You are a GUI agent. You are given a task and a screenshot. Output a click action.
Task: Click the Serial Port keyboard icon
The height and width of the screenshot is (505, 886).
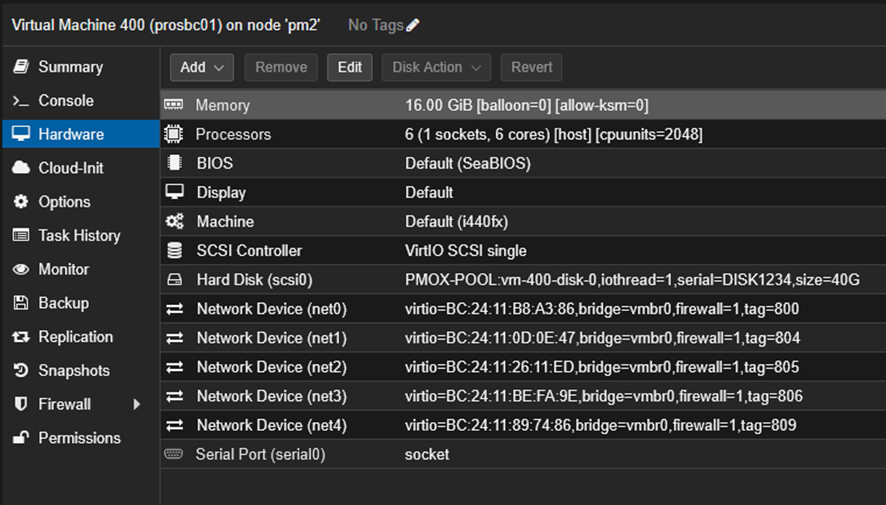click(x=174, y=455)
